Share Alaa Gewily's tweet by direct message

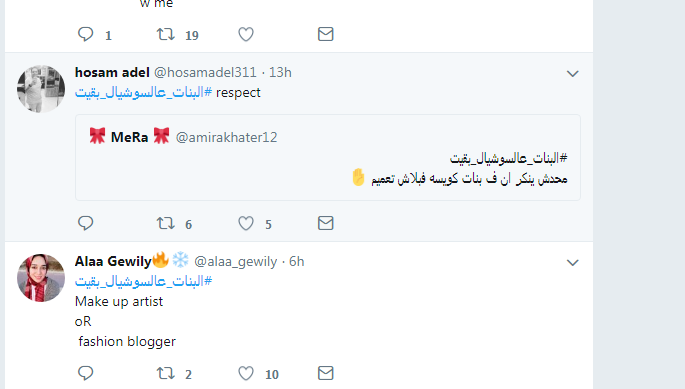[x=325, y=373]
